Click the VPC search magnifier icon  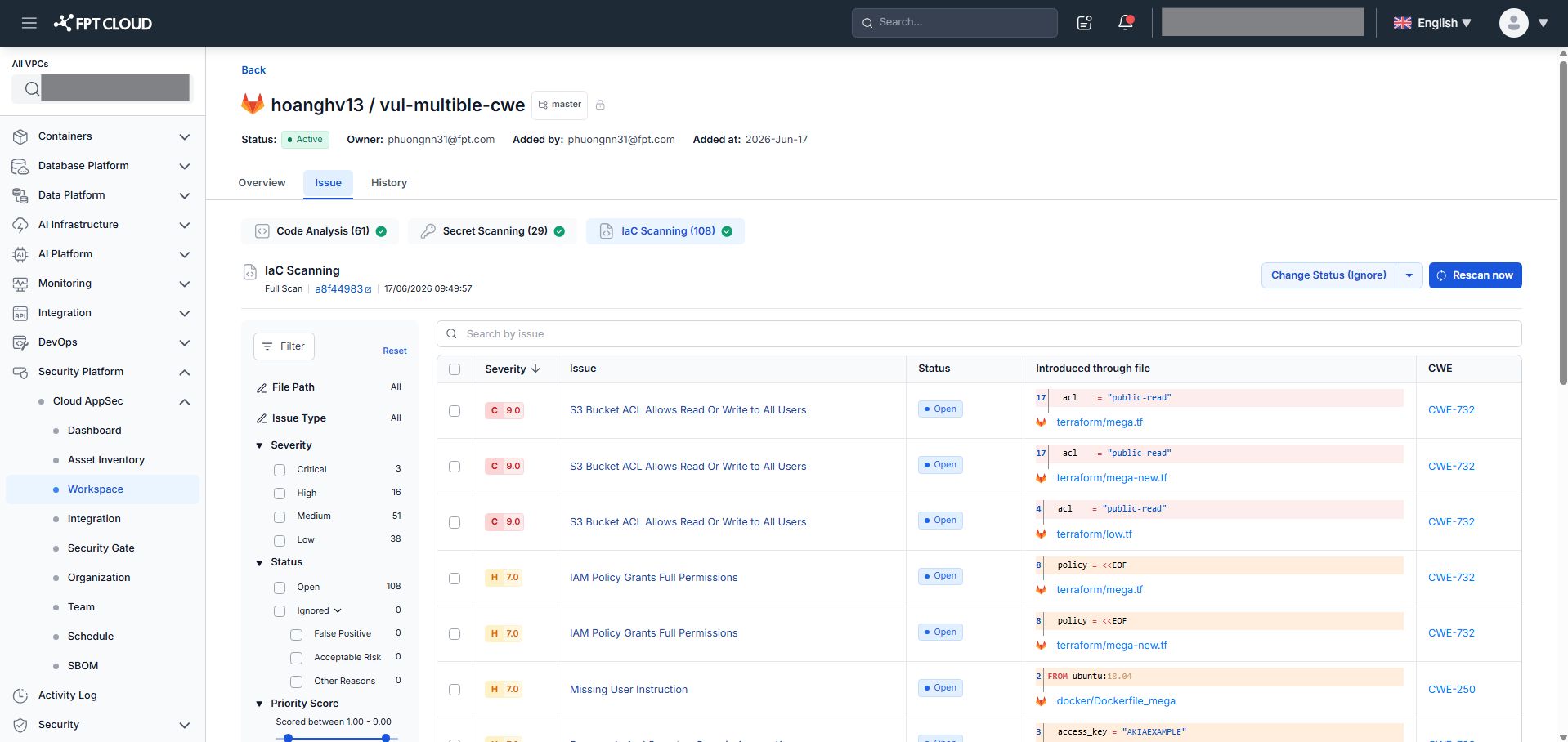coord(32,88)
